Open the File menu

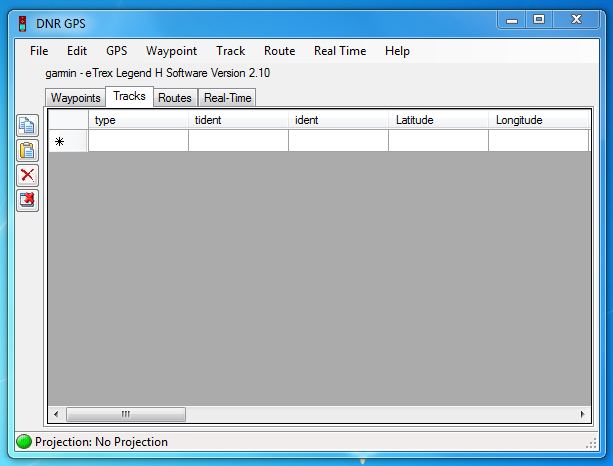39,51
